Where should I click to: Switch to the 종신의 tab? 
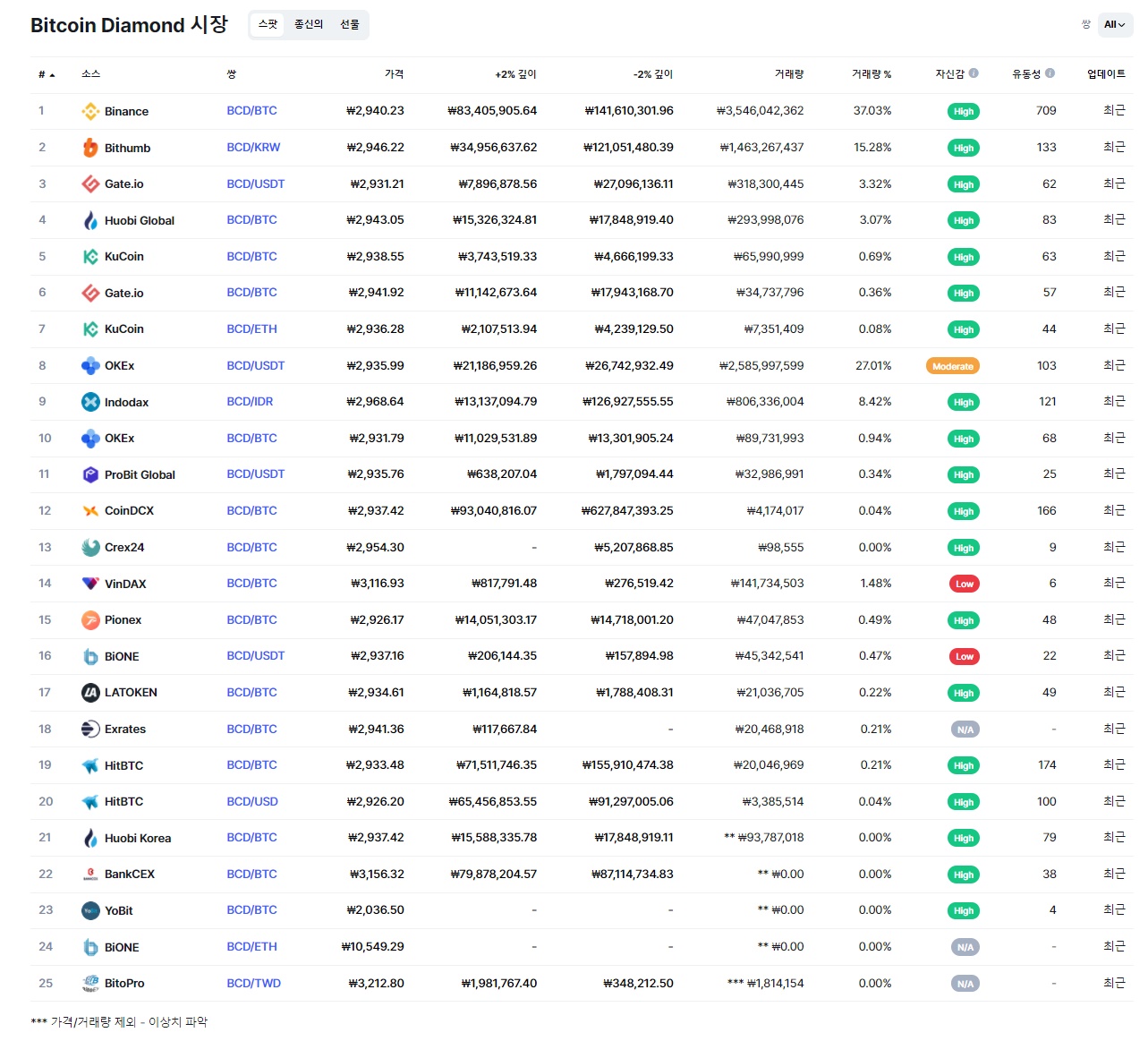click(x=309, y=24)
